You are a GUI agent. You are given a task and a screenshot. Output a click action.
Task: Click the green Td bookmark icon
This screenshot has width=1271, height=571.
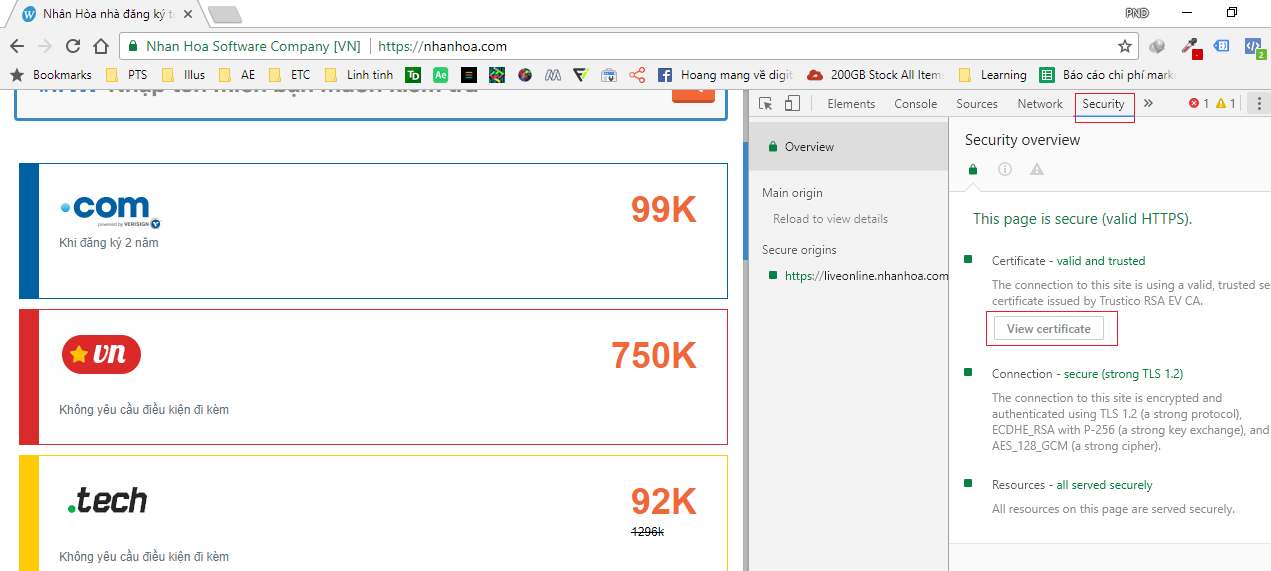[413, 75]
